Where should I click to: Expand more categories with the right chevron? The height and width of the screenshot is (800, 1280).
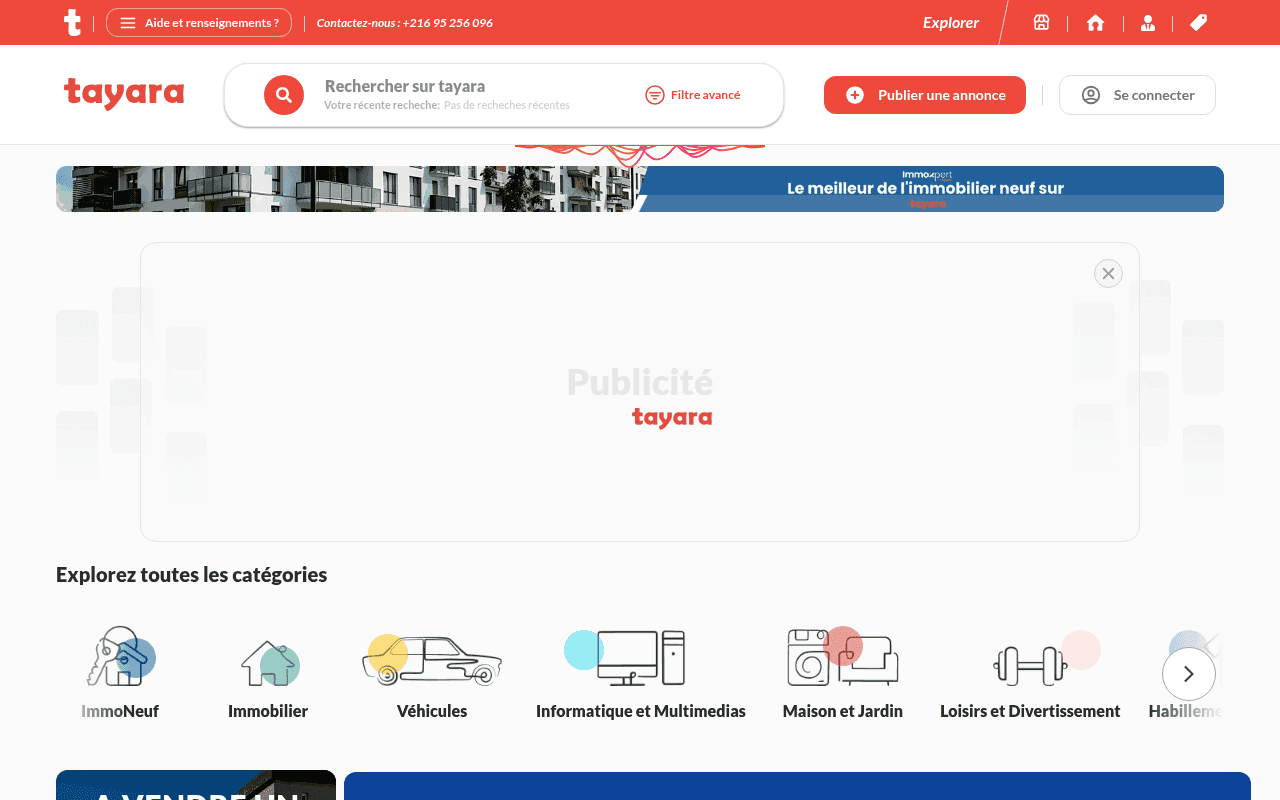[1189, 674]
